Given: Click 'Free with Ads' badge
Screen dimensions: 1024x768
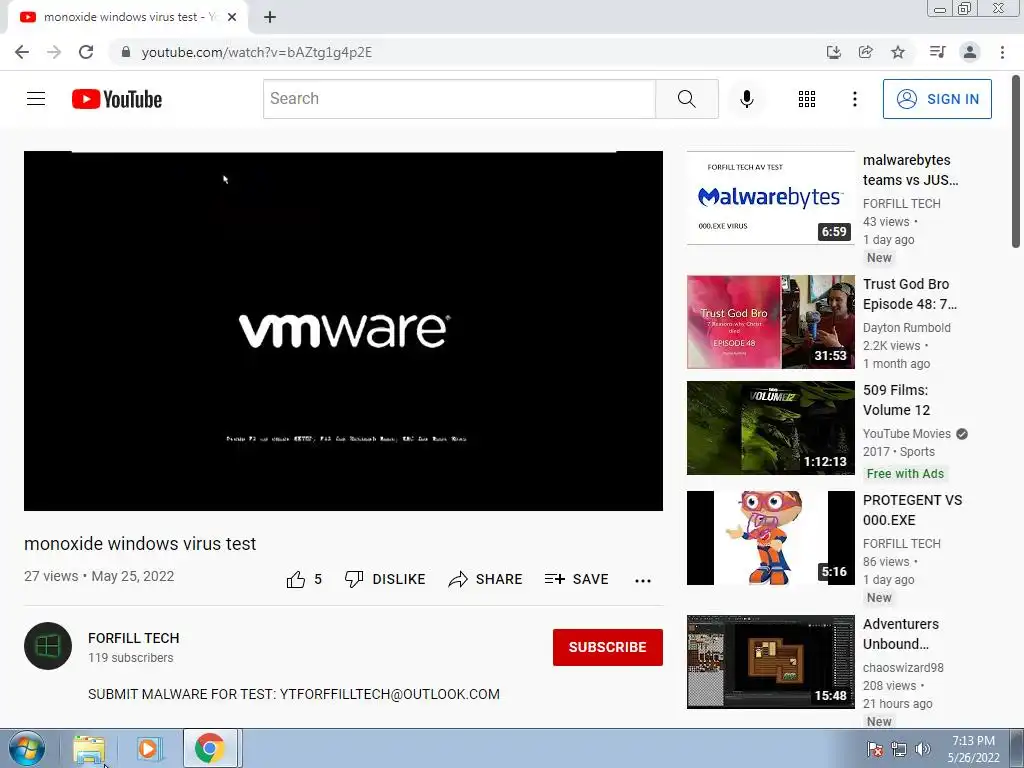Looking at the screenshot, I should (x=905, y=473).
